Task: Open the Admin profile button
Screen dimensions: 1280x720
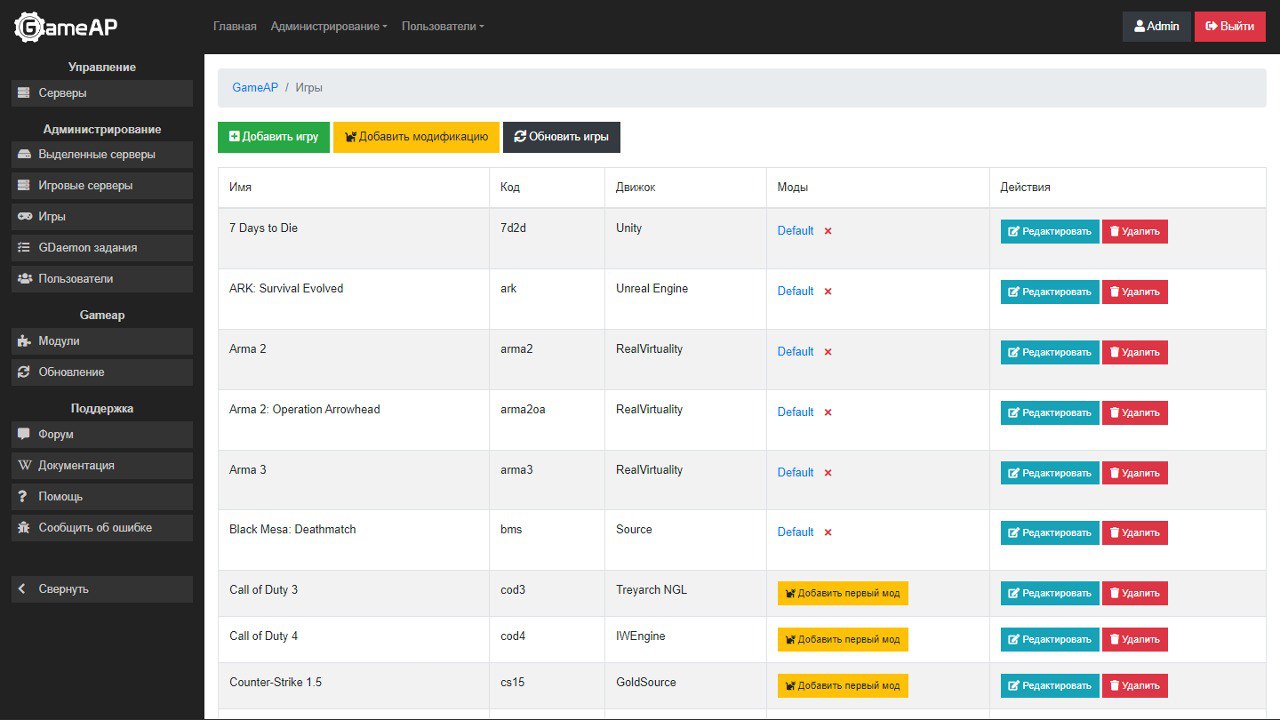Action: (1157, 26)
